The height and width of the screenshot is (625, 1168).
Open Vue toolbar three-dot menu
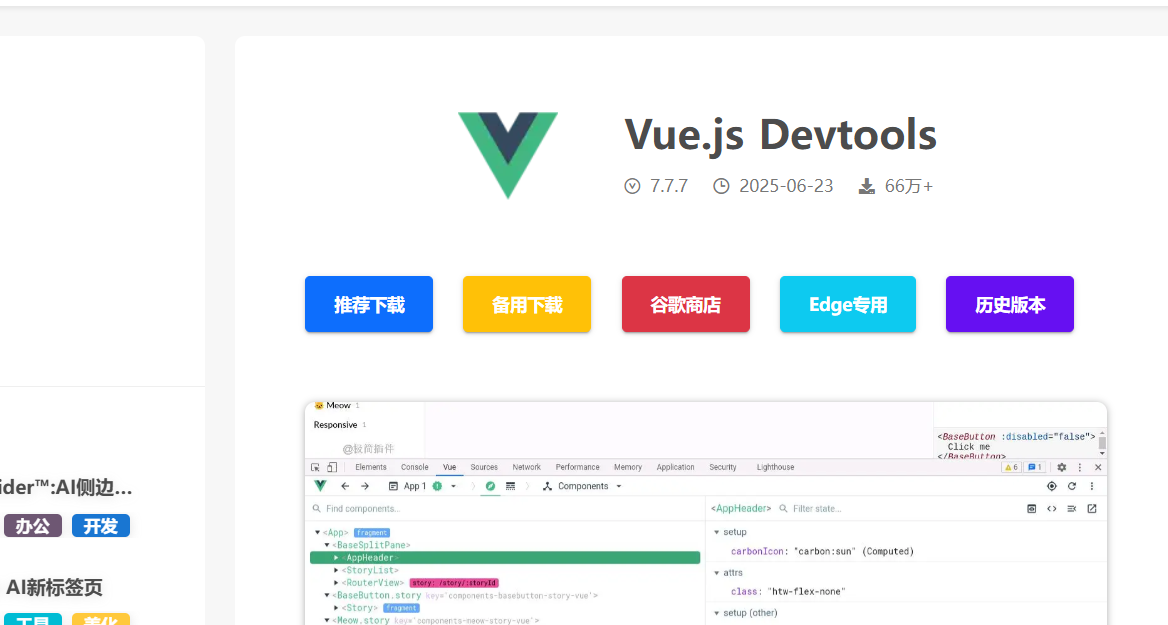(x=1092, y=486)
